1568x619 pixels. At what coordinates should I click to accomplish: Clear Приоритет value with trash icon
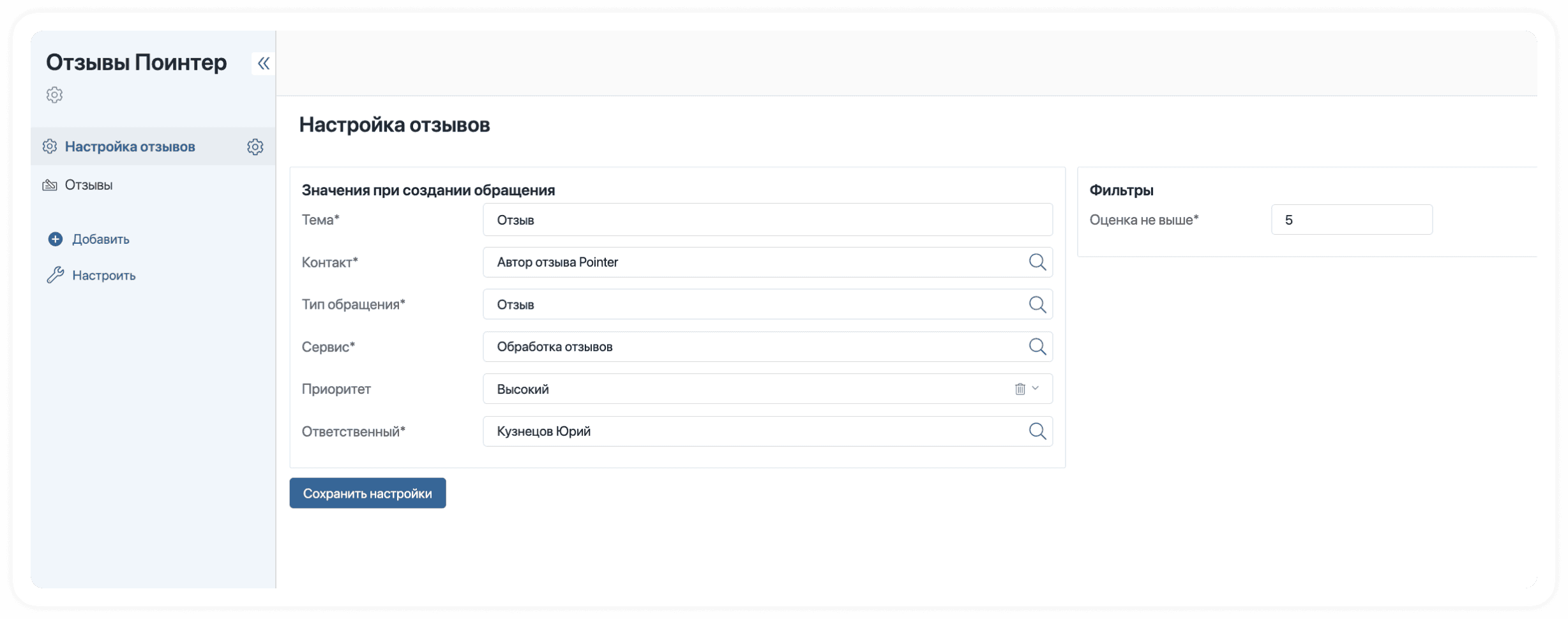point(1020,389)
